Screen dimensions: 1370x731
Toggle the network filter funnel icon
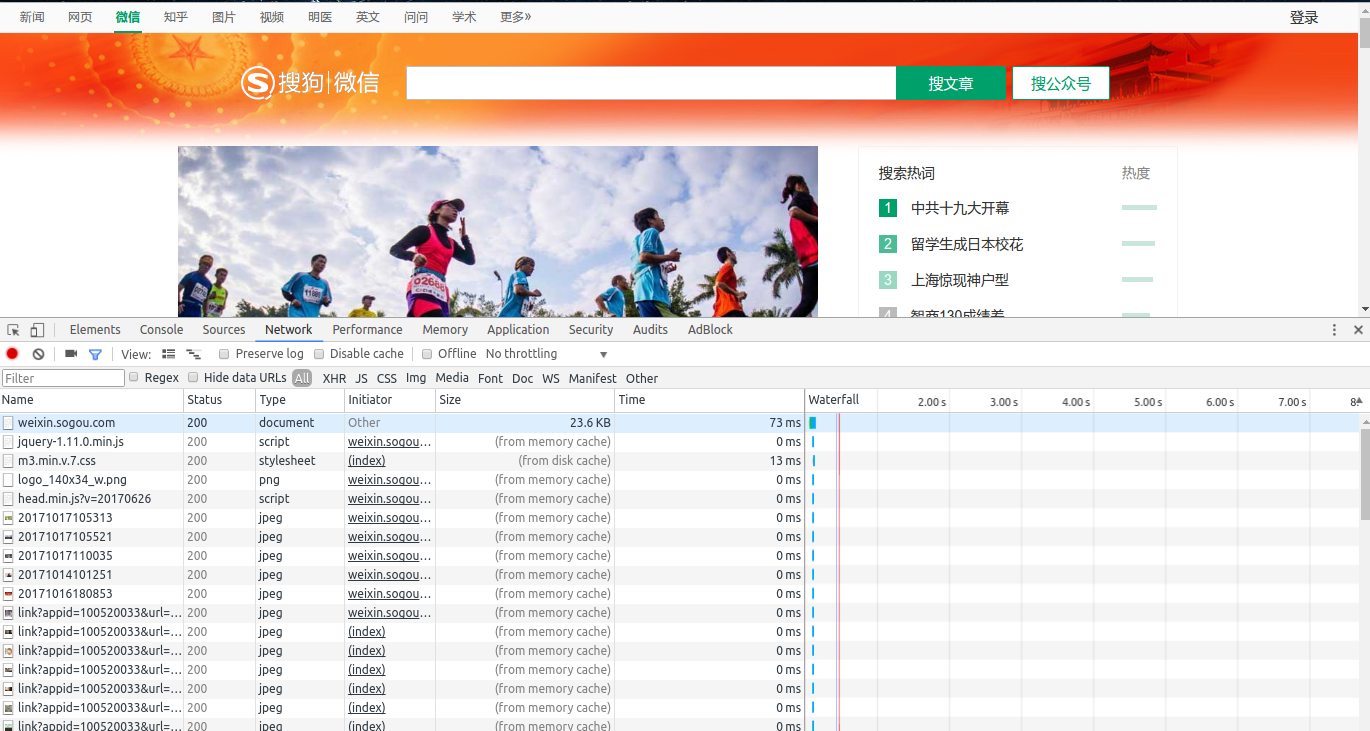(x=95, y=354)
